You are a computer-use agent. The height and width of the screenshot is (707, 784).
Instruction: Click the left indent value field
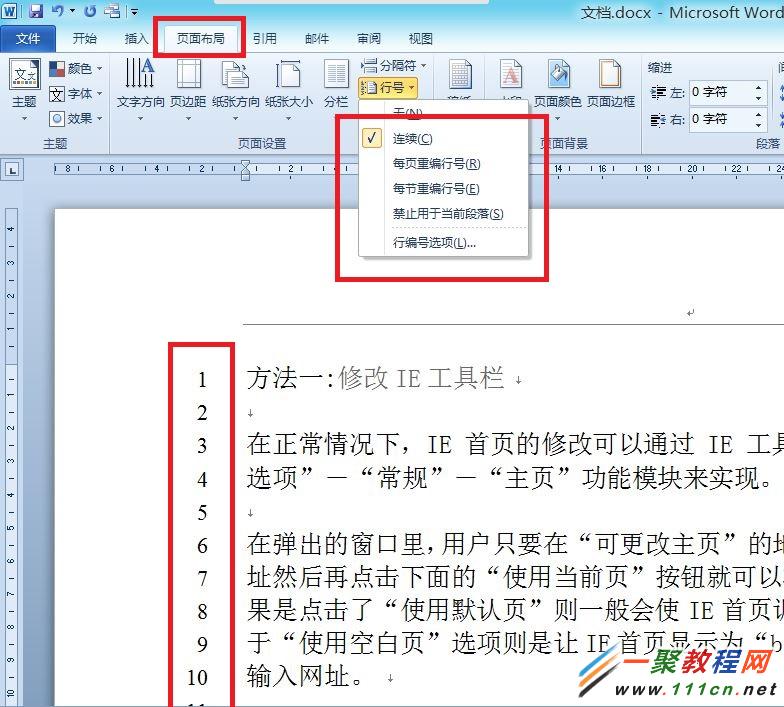click(x=721, y=92)
